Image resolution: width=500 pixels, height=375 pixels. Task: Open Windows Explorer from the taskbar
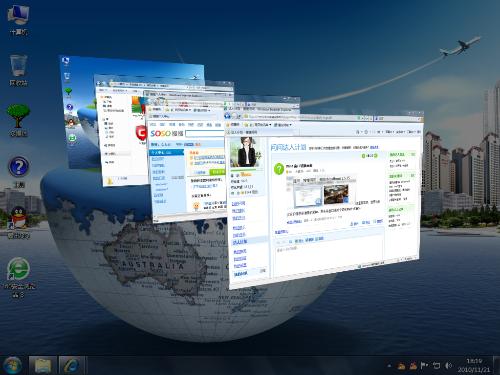[x=43, y=365]
